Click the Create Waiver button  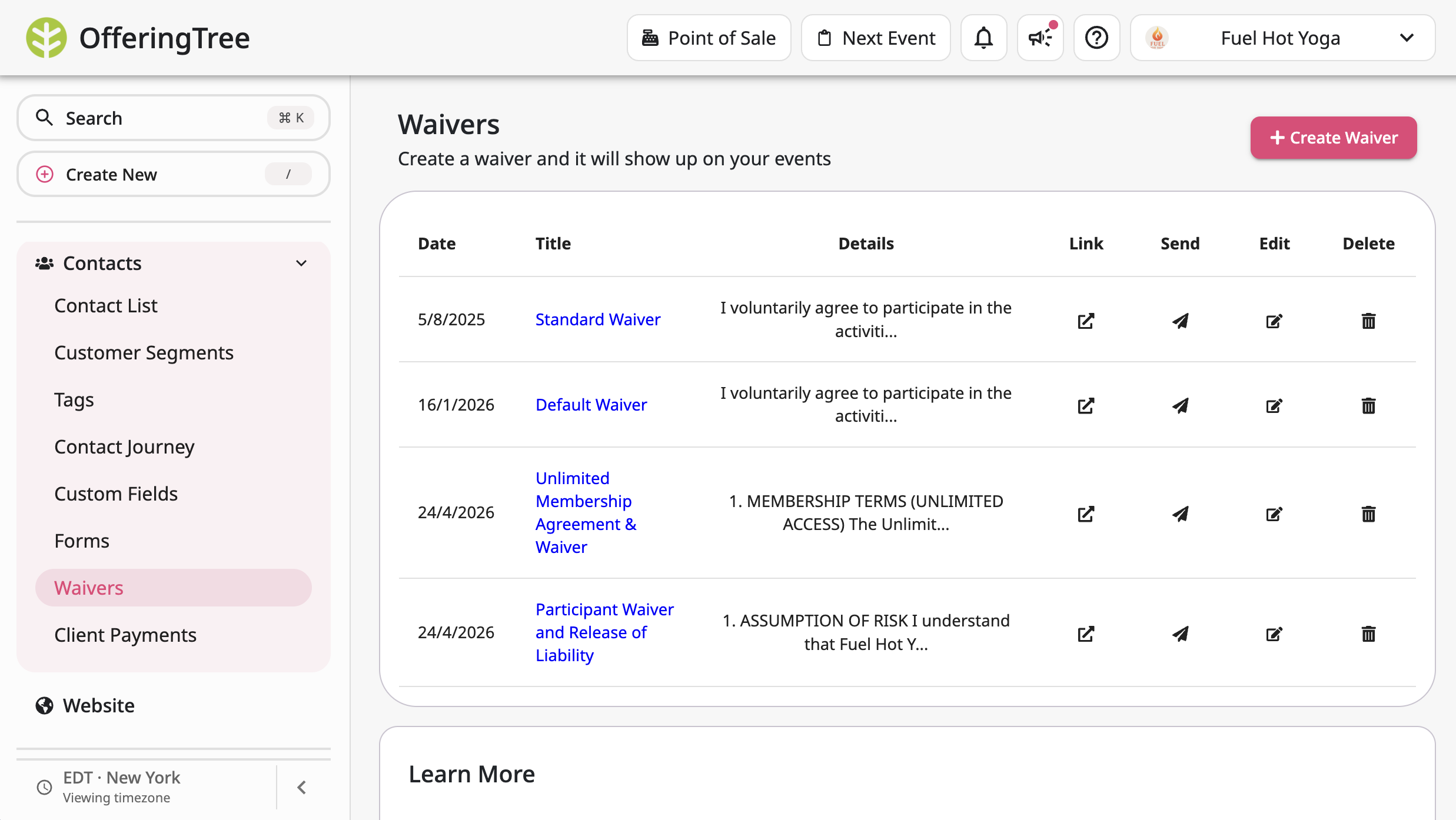pyautogui.click(x=1334, y=138)
